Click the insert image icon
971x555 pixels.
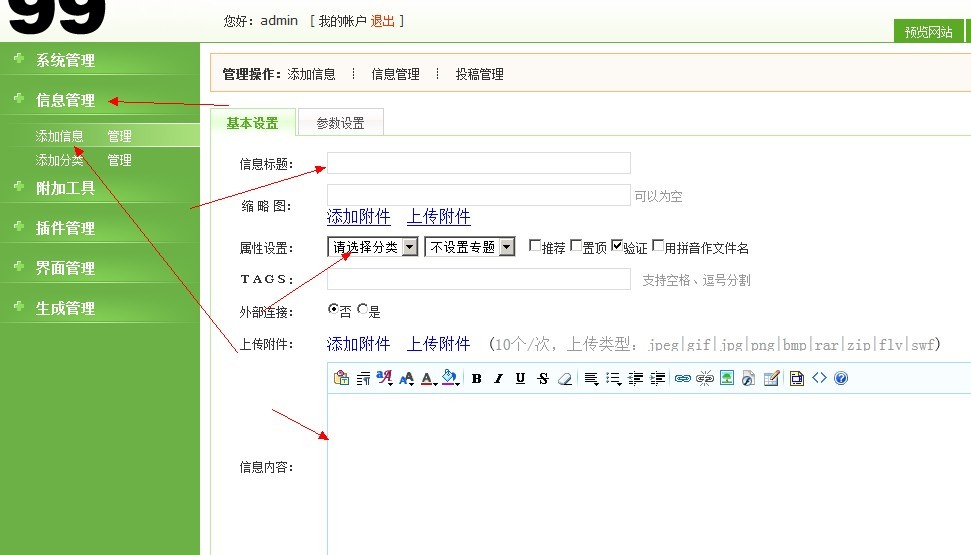[727, 378]
